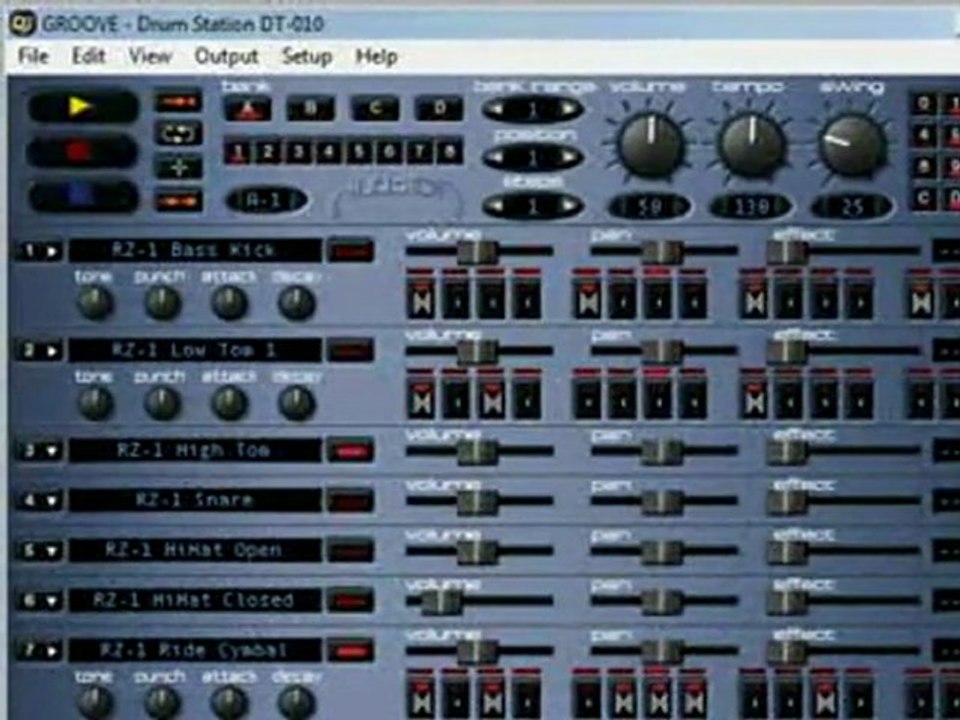Viewport: 960px width, 720px height.
Task: Decrease position with left arrow
Action: coord(497,158)
